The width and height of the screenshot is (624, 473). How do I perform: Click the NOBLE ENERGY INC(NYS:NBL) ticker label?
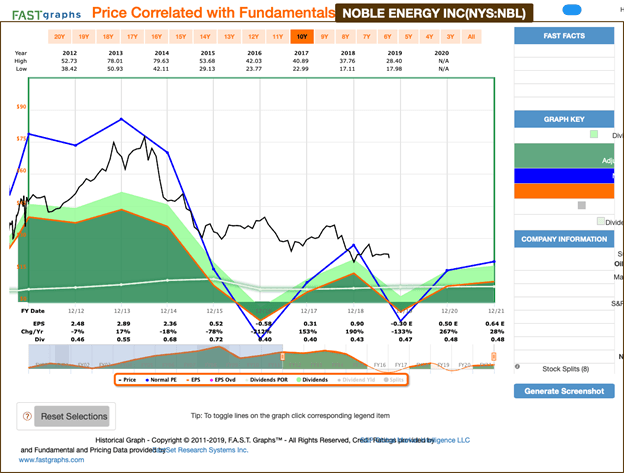click(x=434, y=14)
